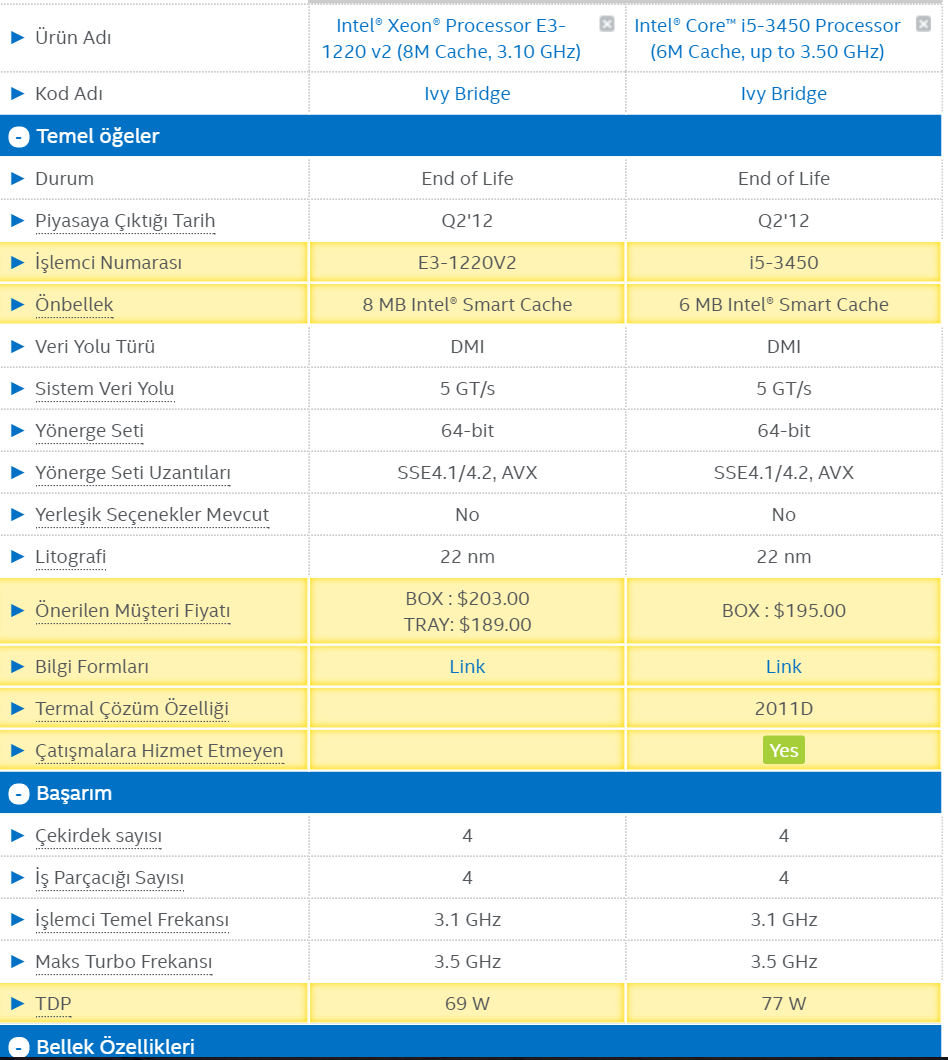Click the İşlemci Temel Frekansı label
This screenshot has height=1060, width=948.
(132, 919)
